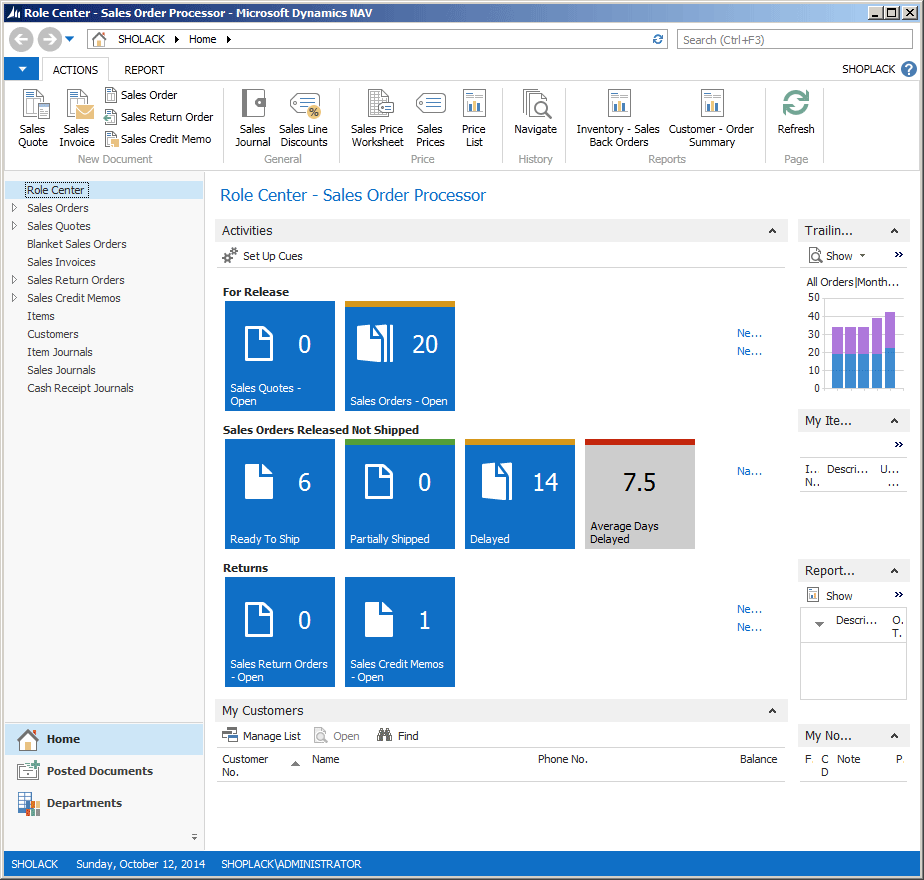Screen dimensions: 924x880
Task: Click the refresh icon in address bar
Action: [658, 39]
